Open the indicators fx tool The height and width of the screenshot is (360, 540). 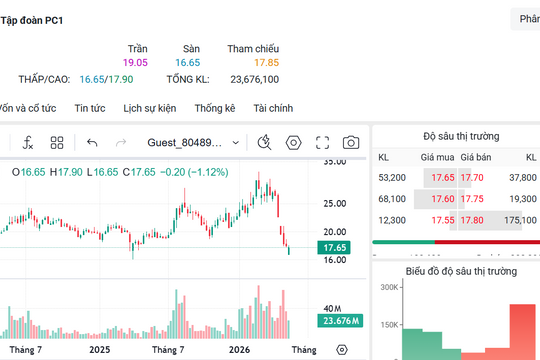click(28, 143)
